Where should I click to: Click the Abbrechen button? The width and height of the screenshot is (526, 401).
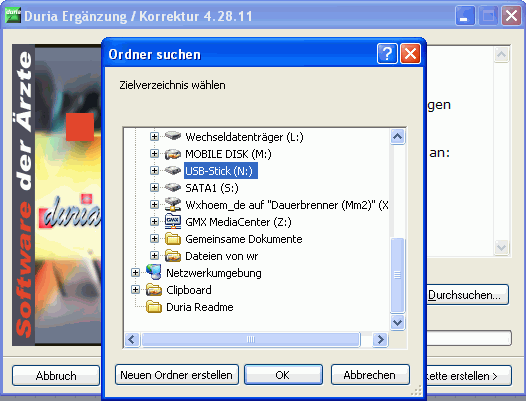click(370, 375)
